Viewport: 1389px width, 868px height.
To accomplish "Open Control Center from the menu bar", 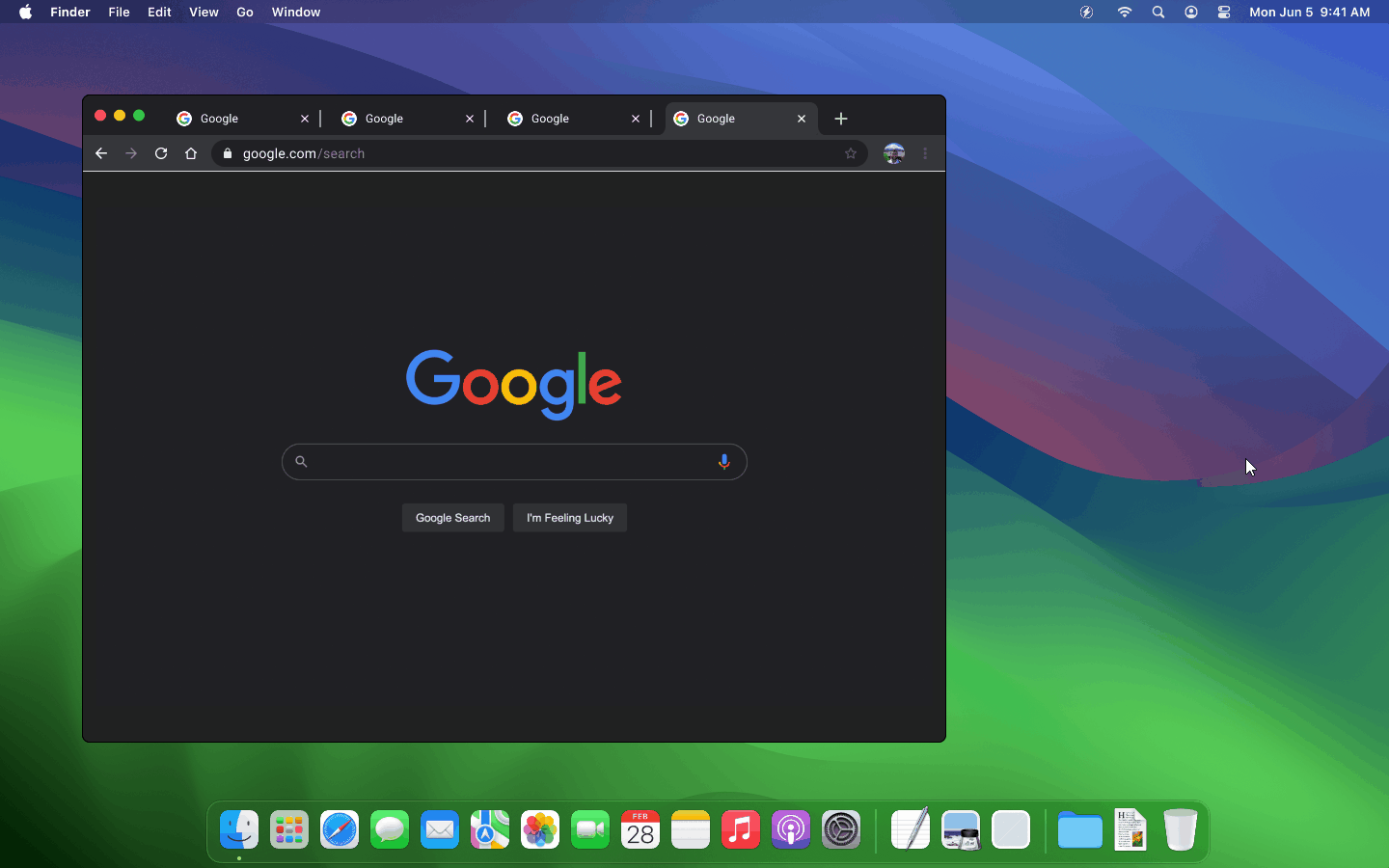I will click(x=1224, y=12).
